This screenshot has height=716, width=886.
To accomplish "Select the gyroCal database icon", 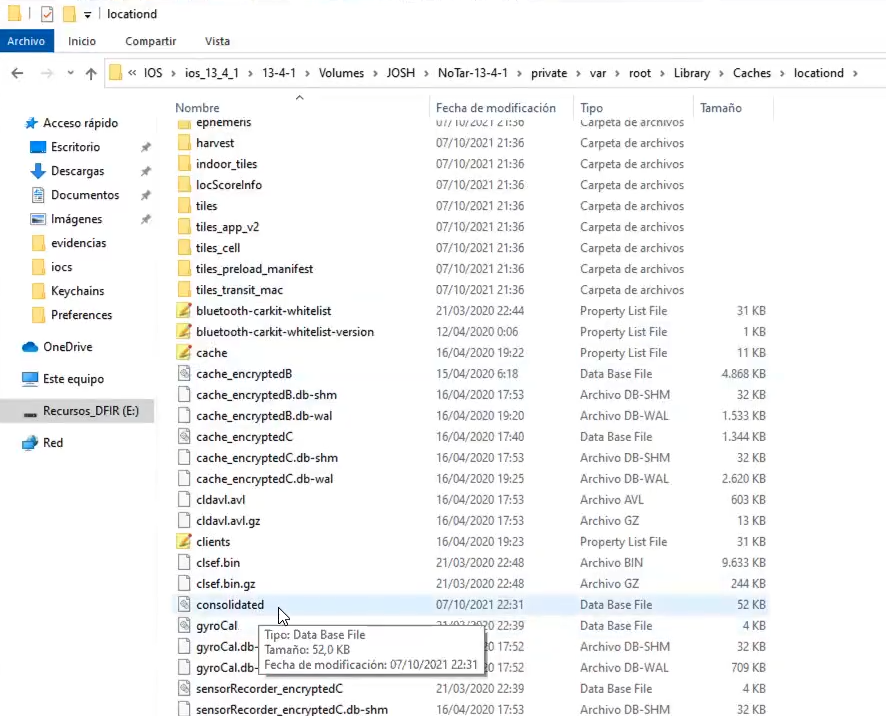I will [184, 625].
